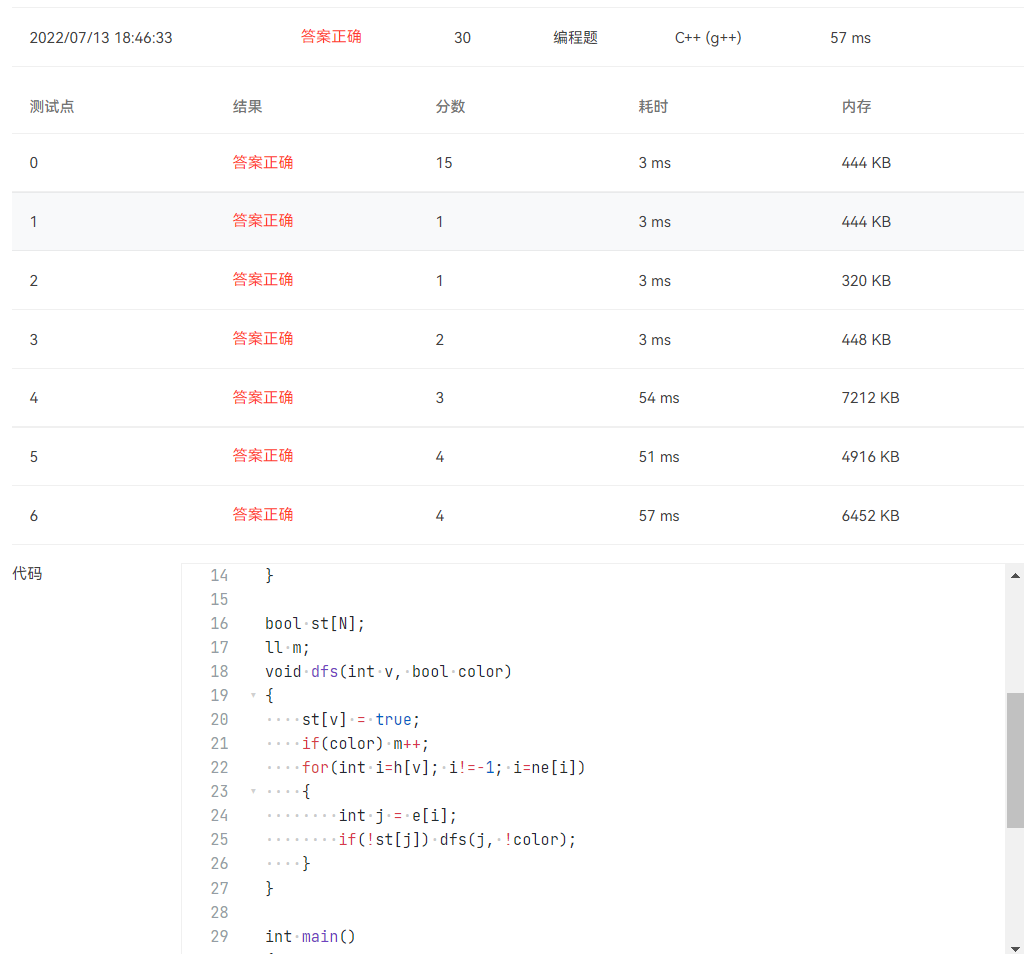Image resolution: width=1024 pixels, height=954 pixels.
Task: Select test point 6 row number
Action: (x=34, y=516)
